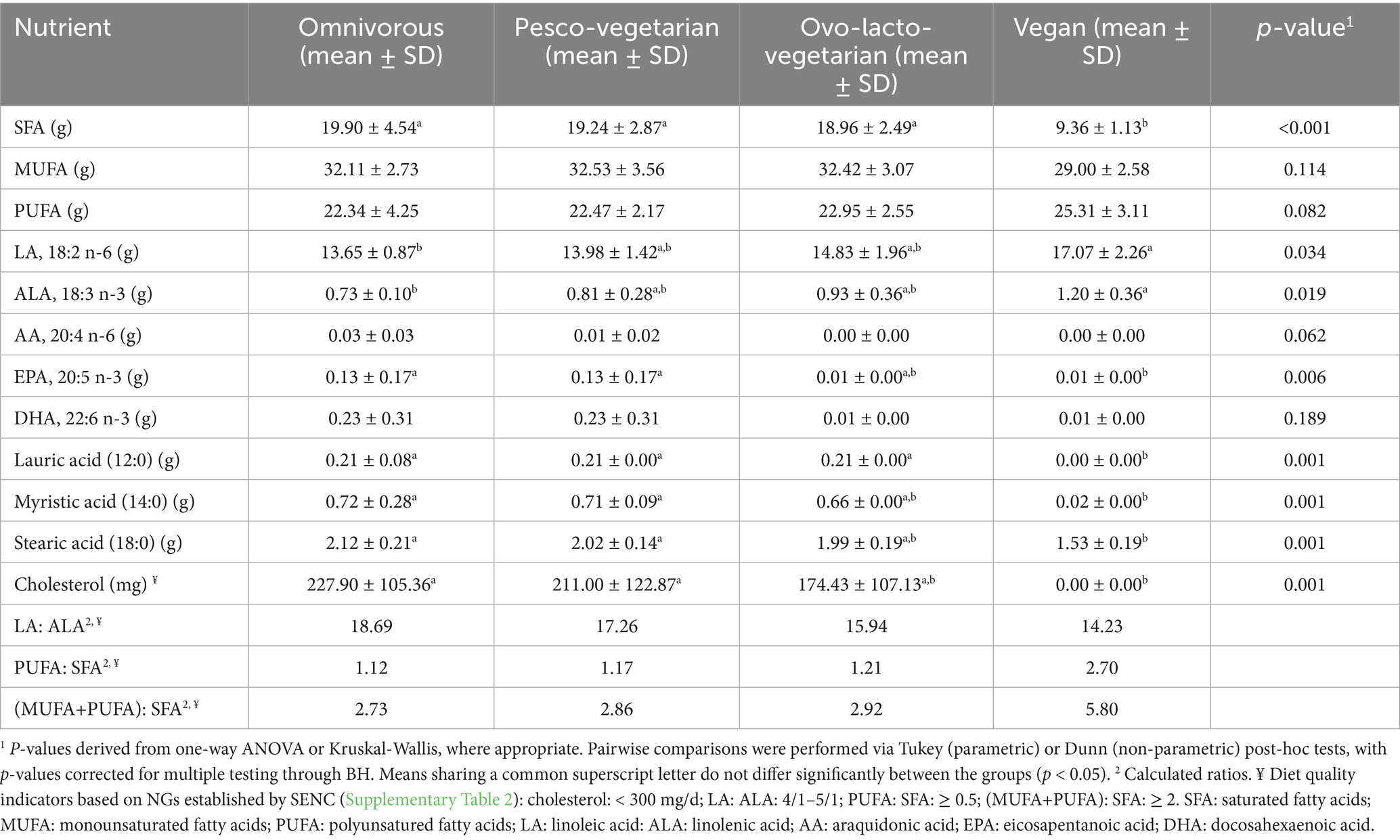The image size is (1400, 840).
Task: Click the Cholesterol (mg) row label
Action: pos(86,585)
